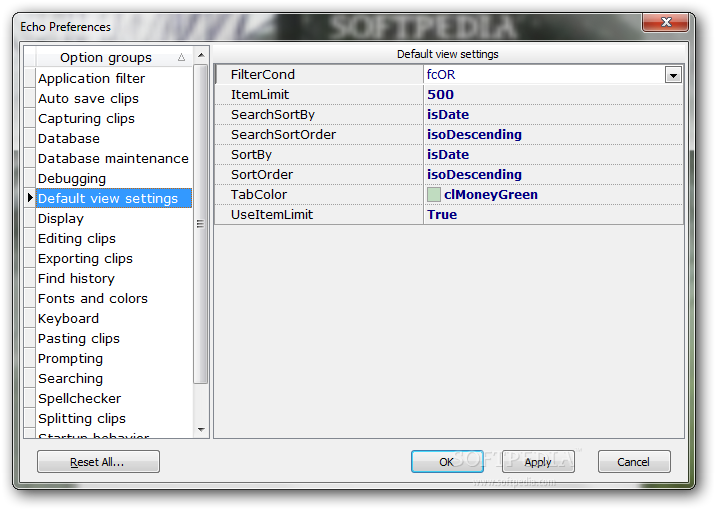Click the Apply button
This screenshot has width=716, height=510.
coord(538,462)
